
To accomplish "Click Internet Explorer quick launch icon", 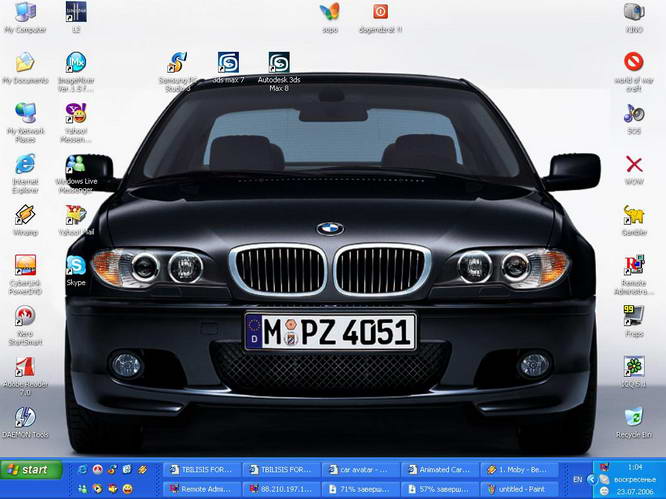I will coord(82,469).
